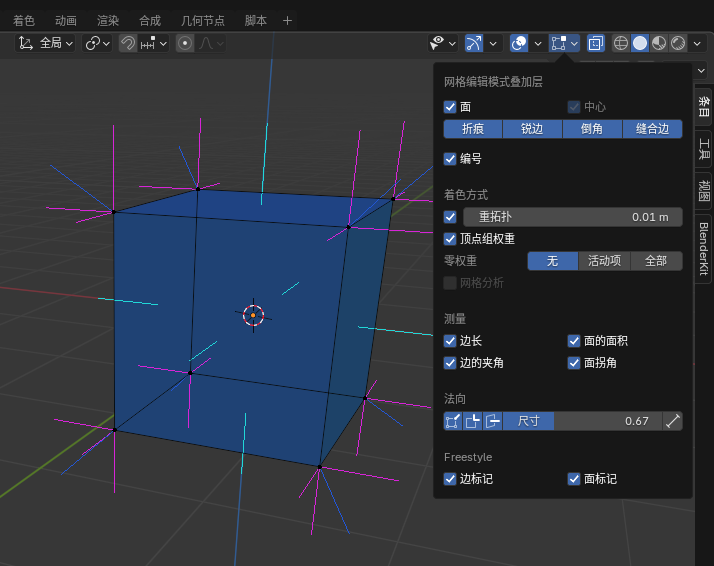Toggle split normals display icon

[x=473, y=421]
